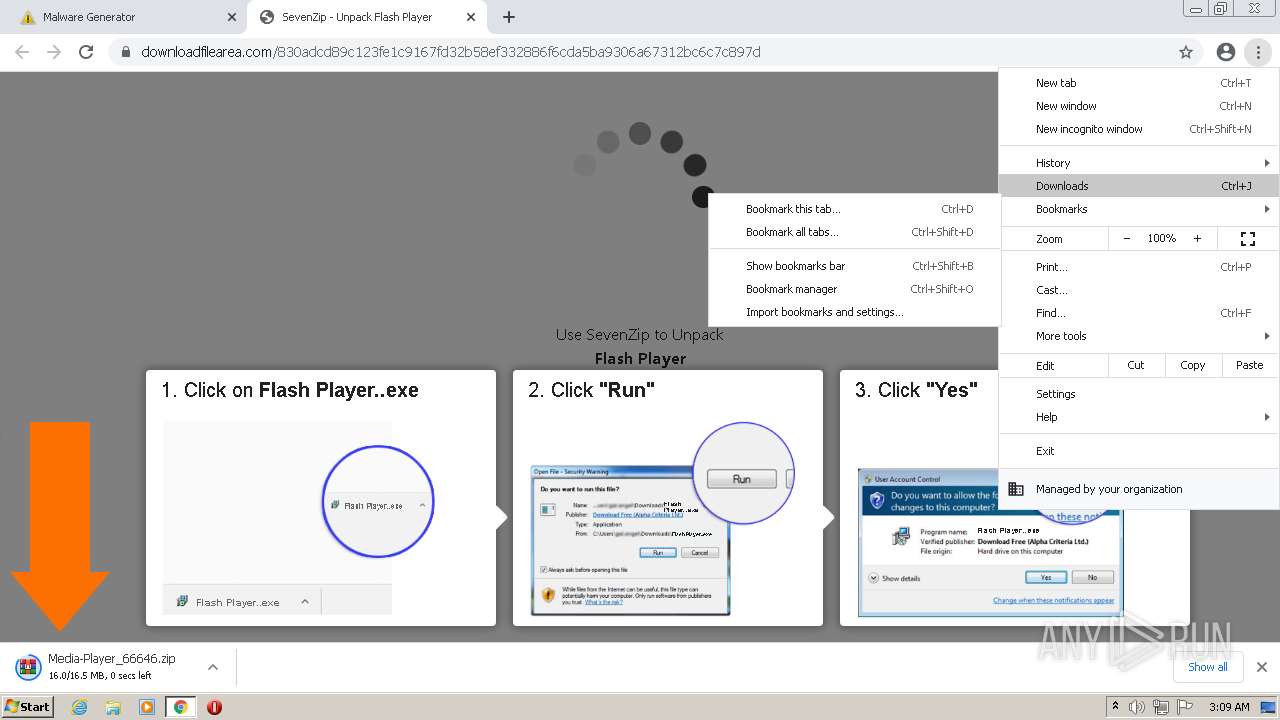The image size is (1280, 720).
Task: Click the volume speaker tray icon
Action: click(x=1137, y=707)
